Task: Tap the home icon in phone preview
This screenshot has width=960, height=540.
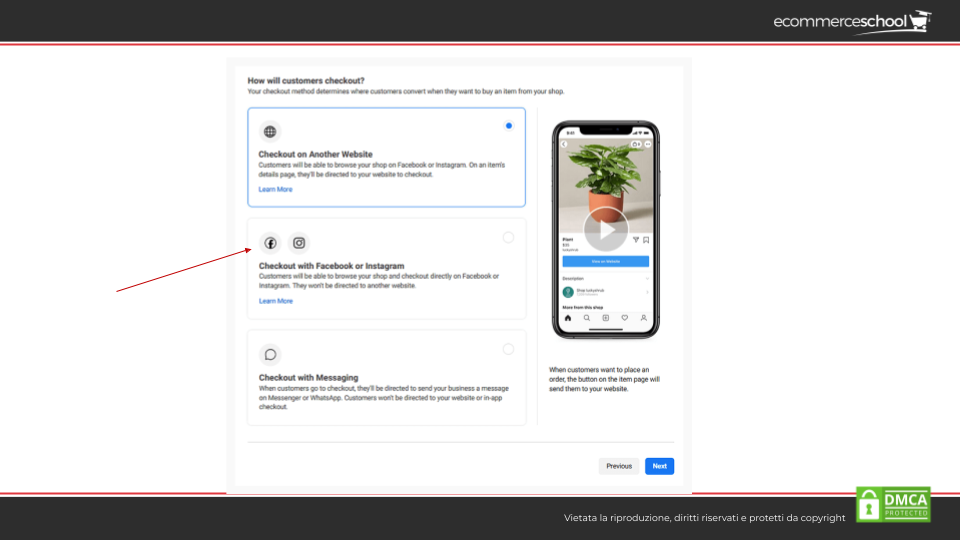Action: pyautogui.click(x=568, y=318)
